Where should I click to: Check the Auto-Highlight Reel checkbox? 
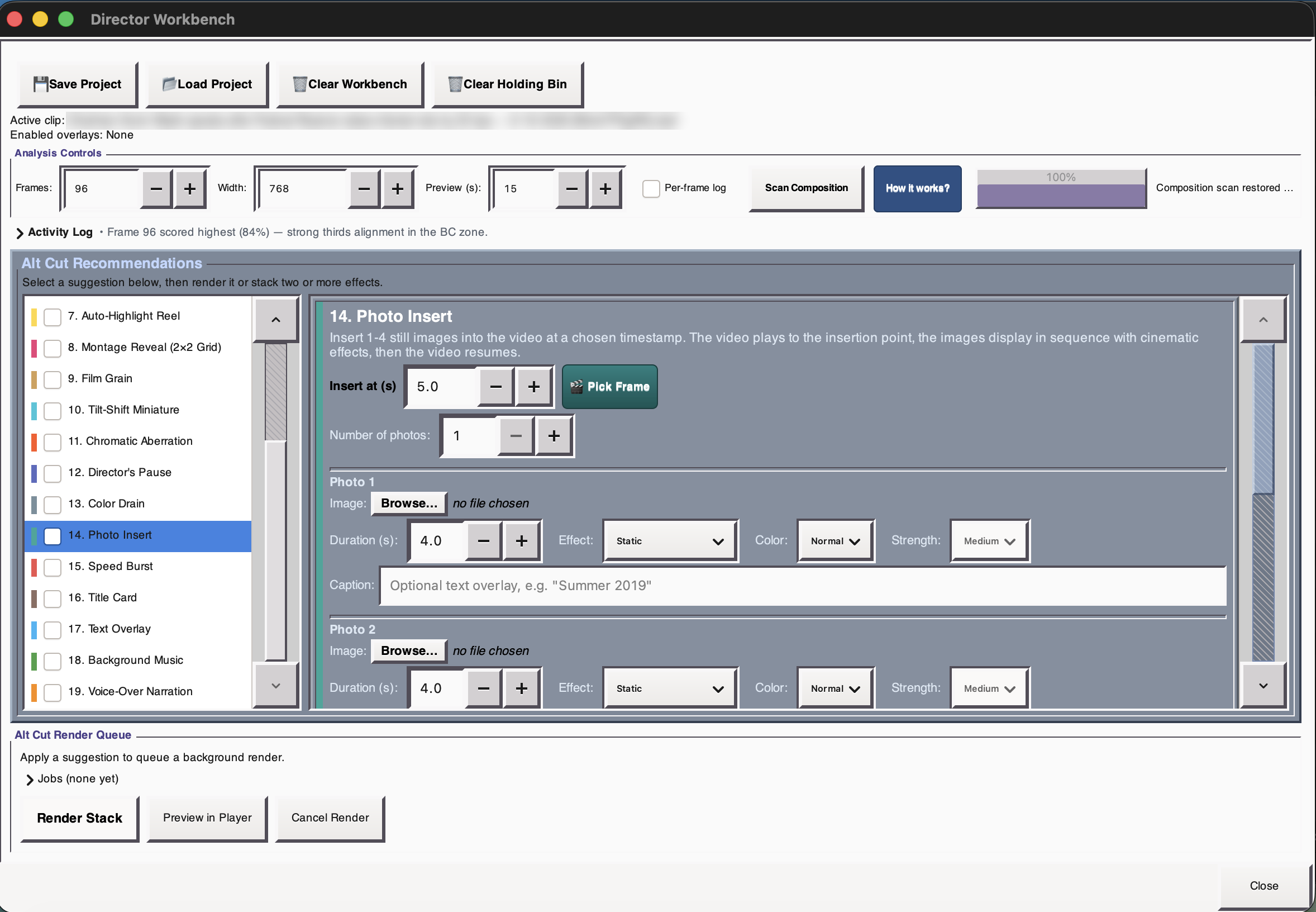tap(53, 316)
